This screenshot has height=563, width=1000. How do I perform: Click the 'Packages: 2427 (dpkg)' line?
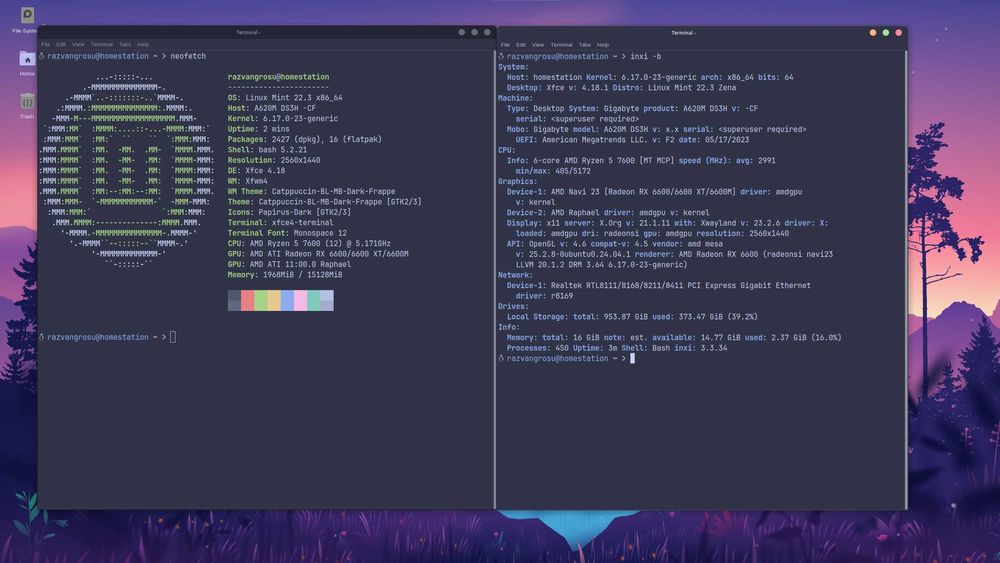click(305, 139)
